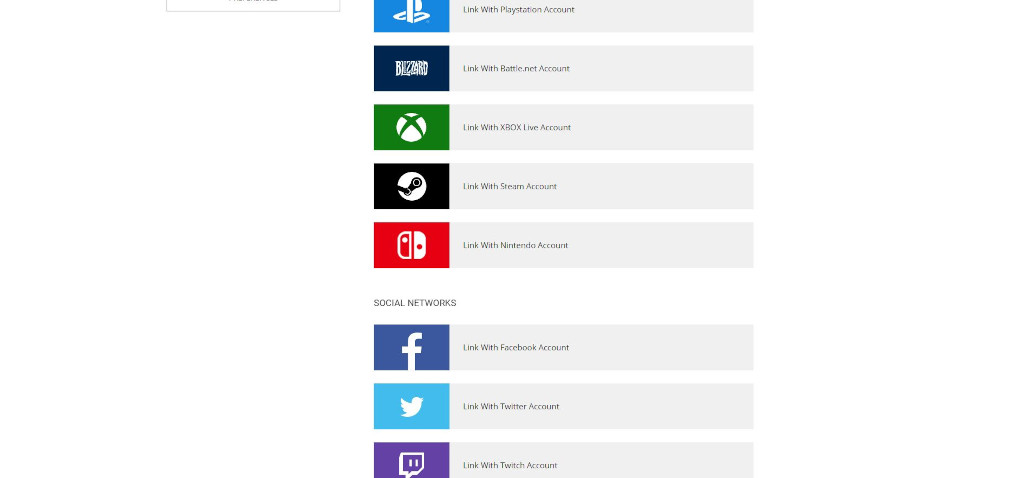Link with XBOX Live Account
The width and height of the screenshot is (1024, 478).
coord(564,127)
